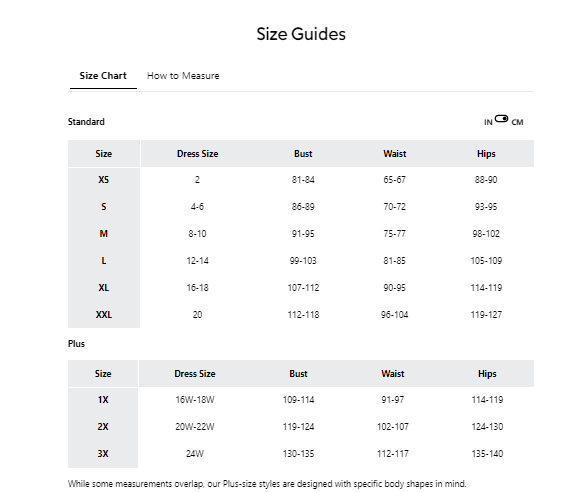This screenshot has height=492, width=565.
Task: Click the XXL hips value 119-127
Action: [486, 315]
